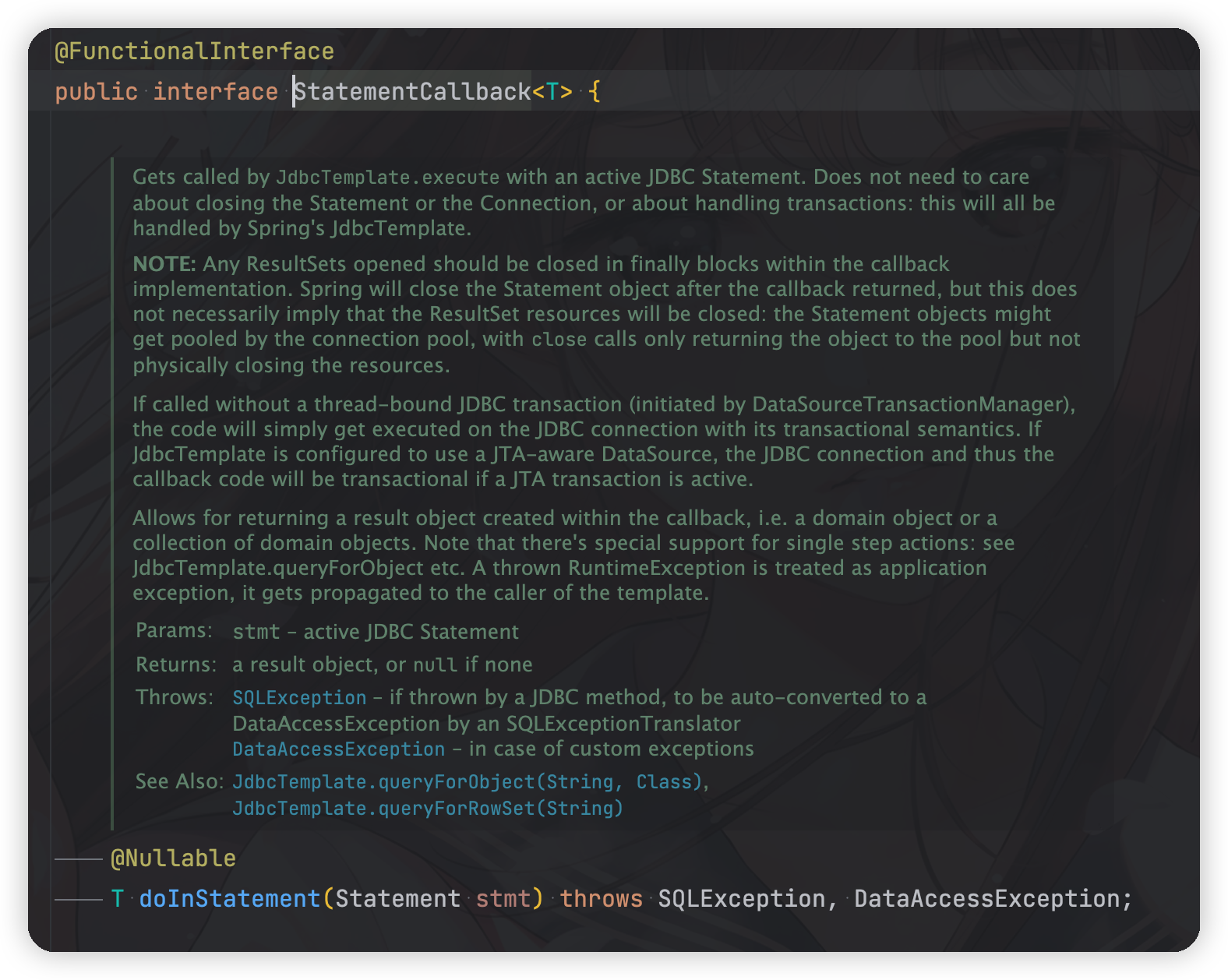
Task: Open JdbcTemplate.queryForObject(String, Class) See Also link
Action: [x=468, y=781]
